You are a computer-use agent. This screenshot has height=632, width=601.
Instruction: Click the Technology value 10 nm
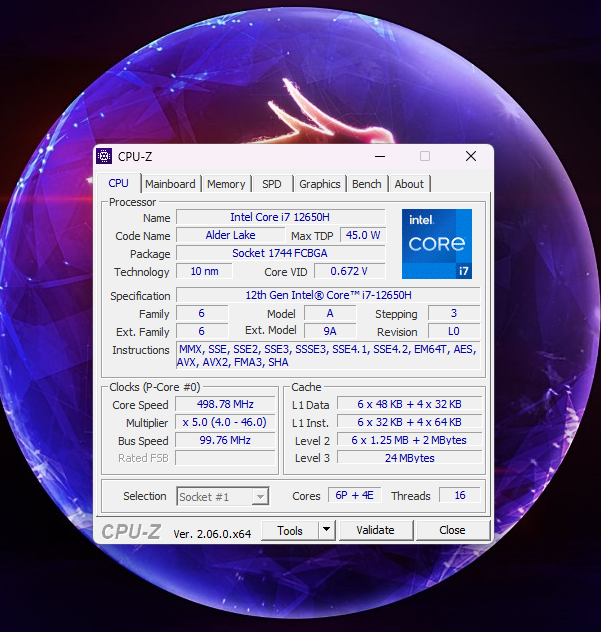204,271
